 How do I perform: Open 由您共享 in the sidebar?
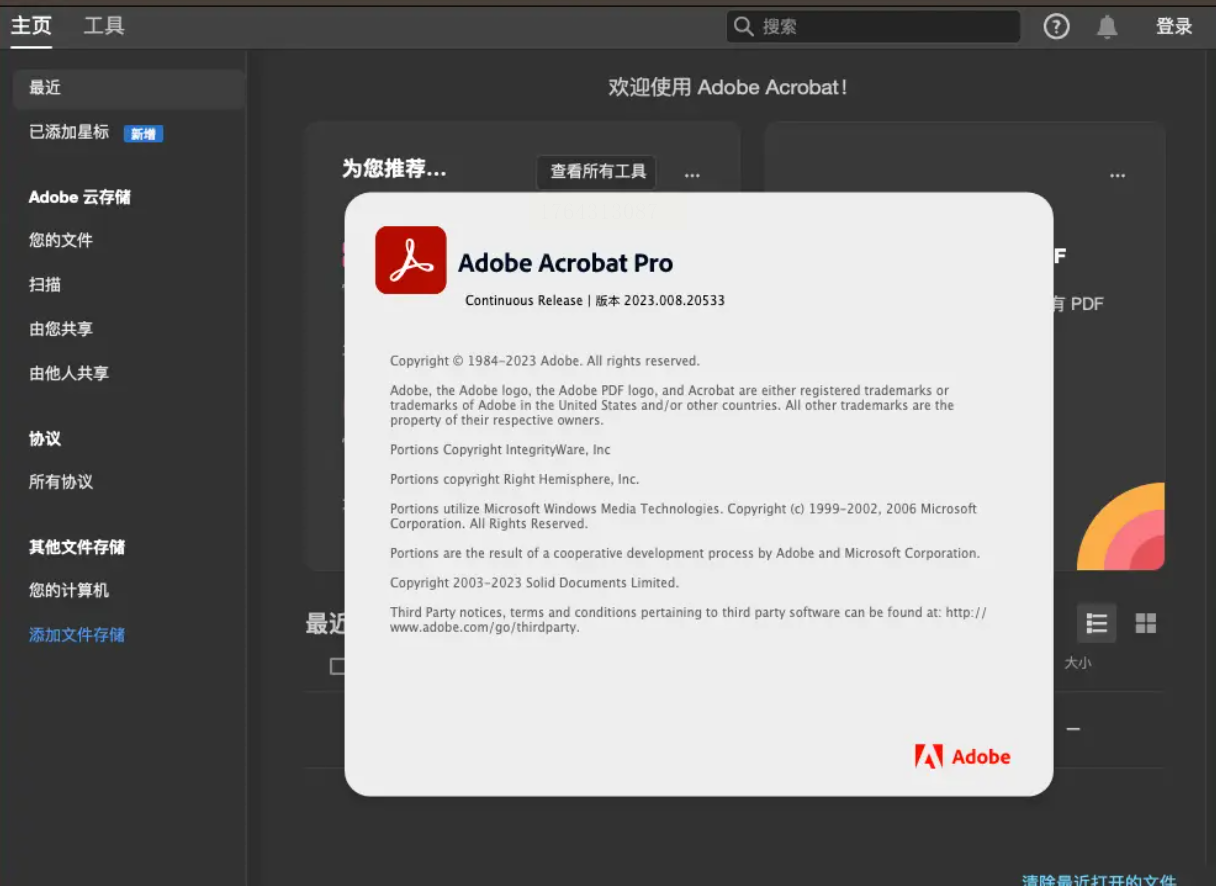coord(61,329)
